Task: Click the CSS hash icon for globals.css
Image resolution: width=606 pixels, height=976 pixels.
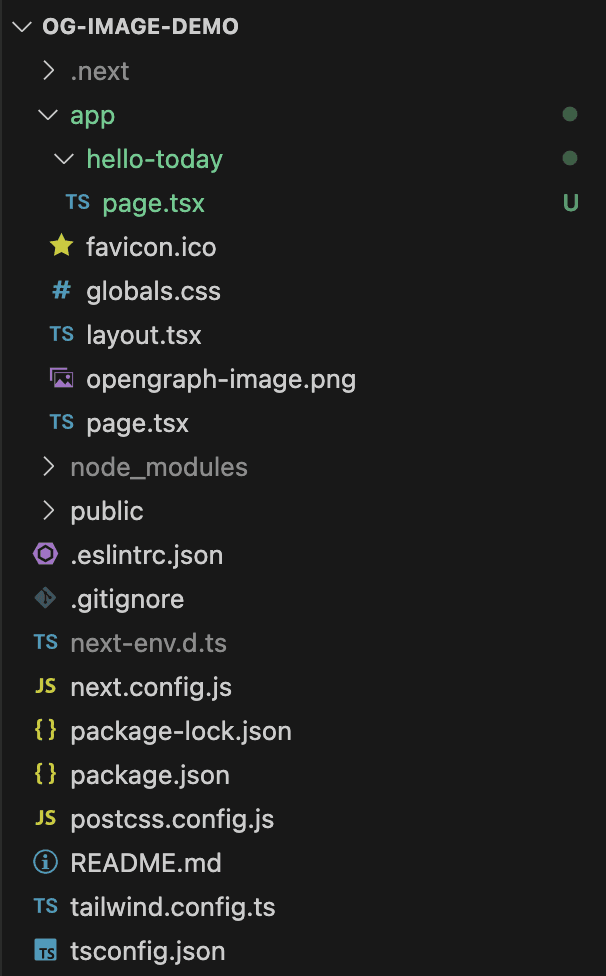Action: pyautogui.click(x=61, y=290)
